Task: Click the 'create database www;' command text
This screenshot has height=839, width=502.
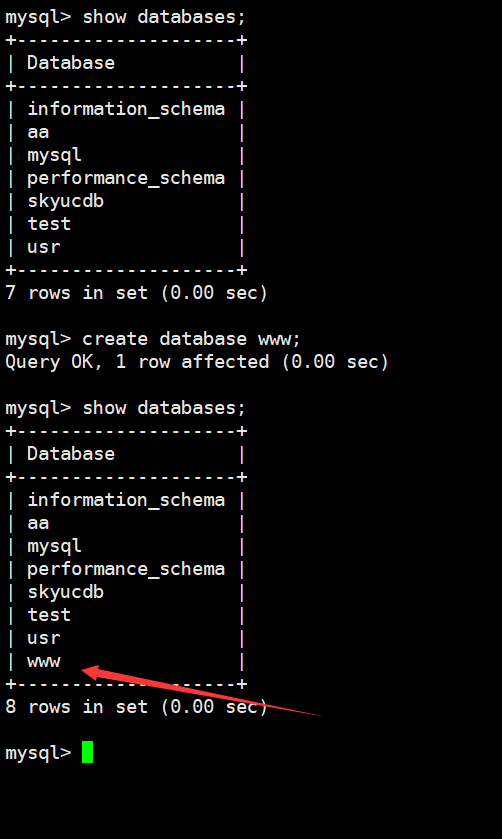Action: click(192, 339)
